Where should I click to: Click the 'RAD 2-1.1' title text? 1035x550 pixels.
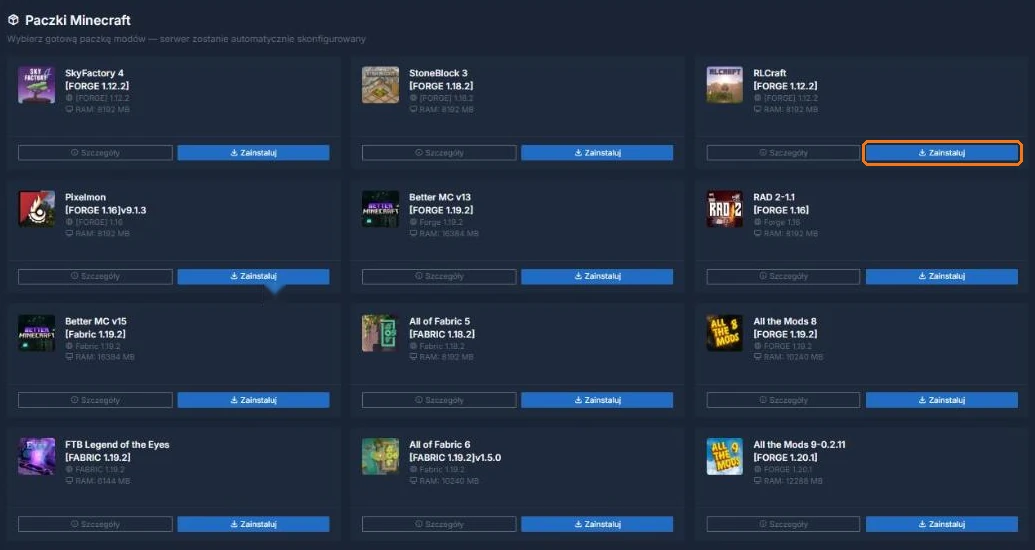coord(774,197)
